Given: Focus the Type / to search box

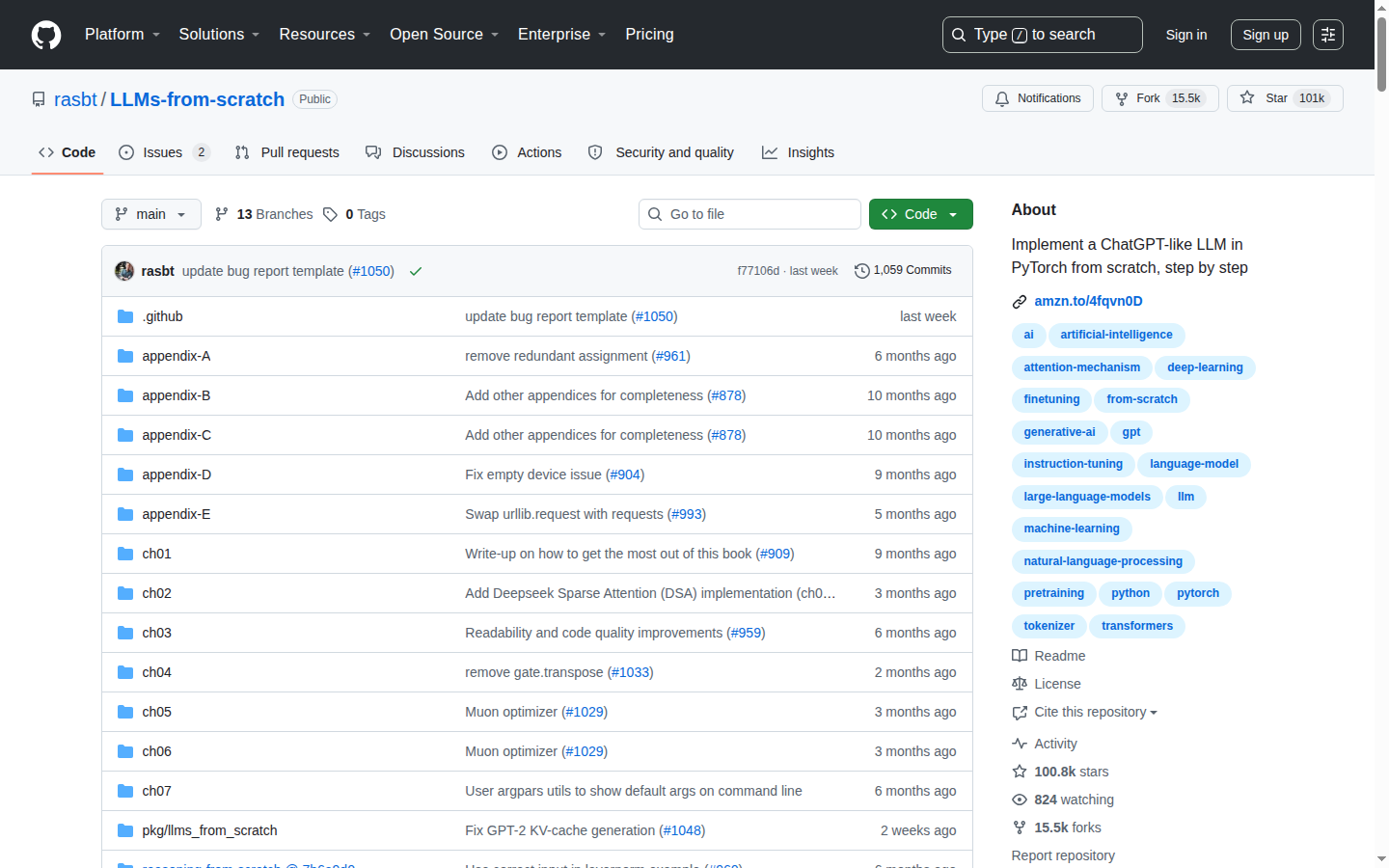Looking at the screenshot, I should [x=1043, y=35].
